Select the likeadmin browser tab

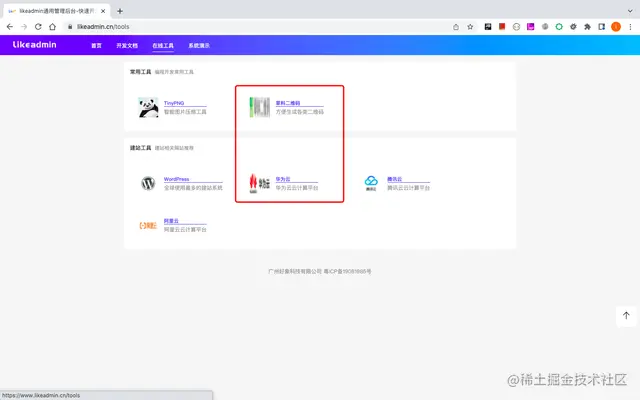tap(56, 11)
